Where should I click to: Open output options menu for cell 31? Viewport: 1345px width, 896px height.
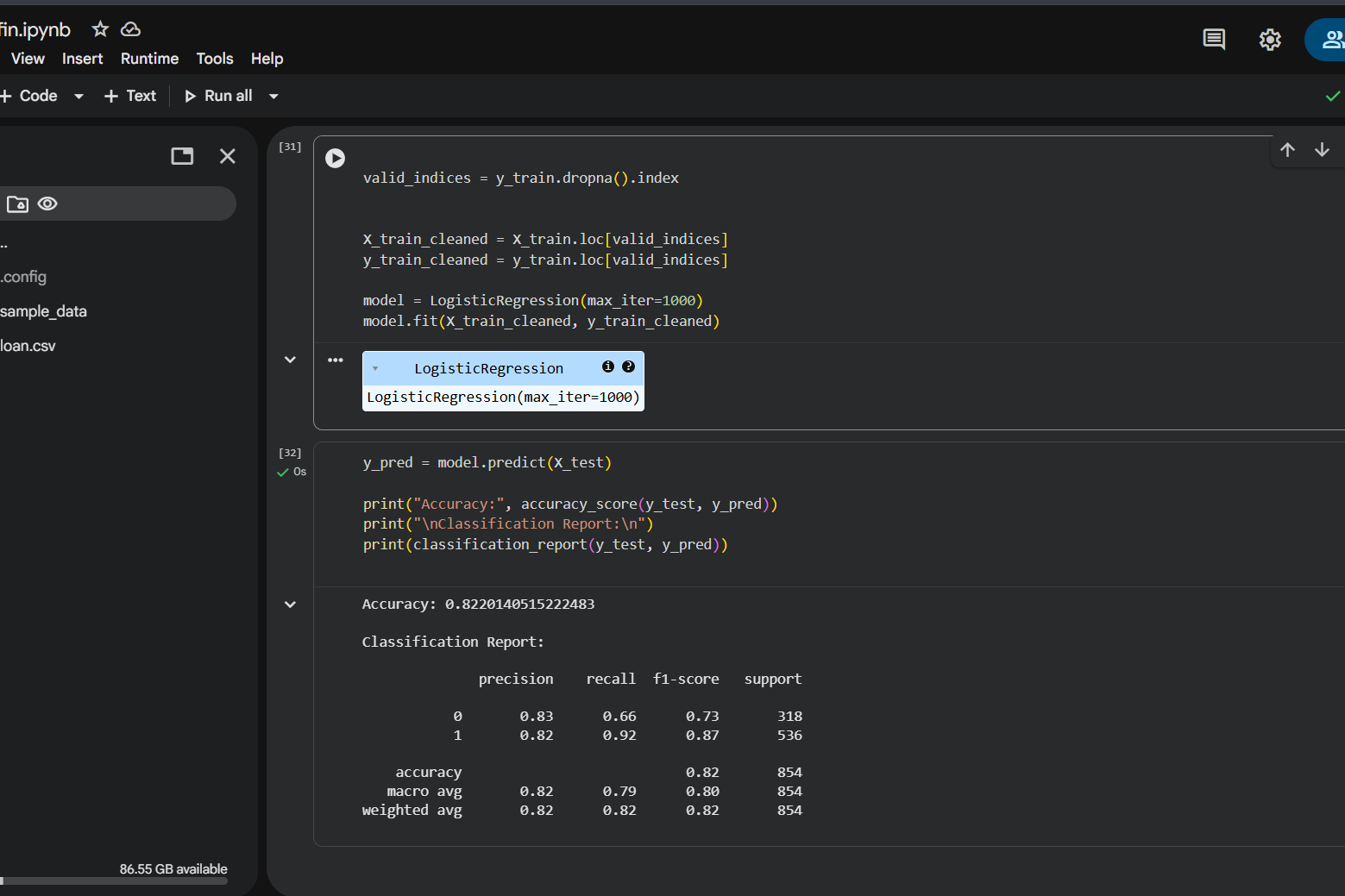click(335, 360)
